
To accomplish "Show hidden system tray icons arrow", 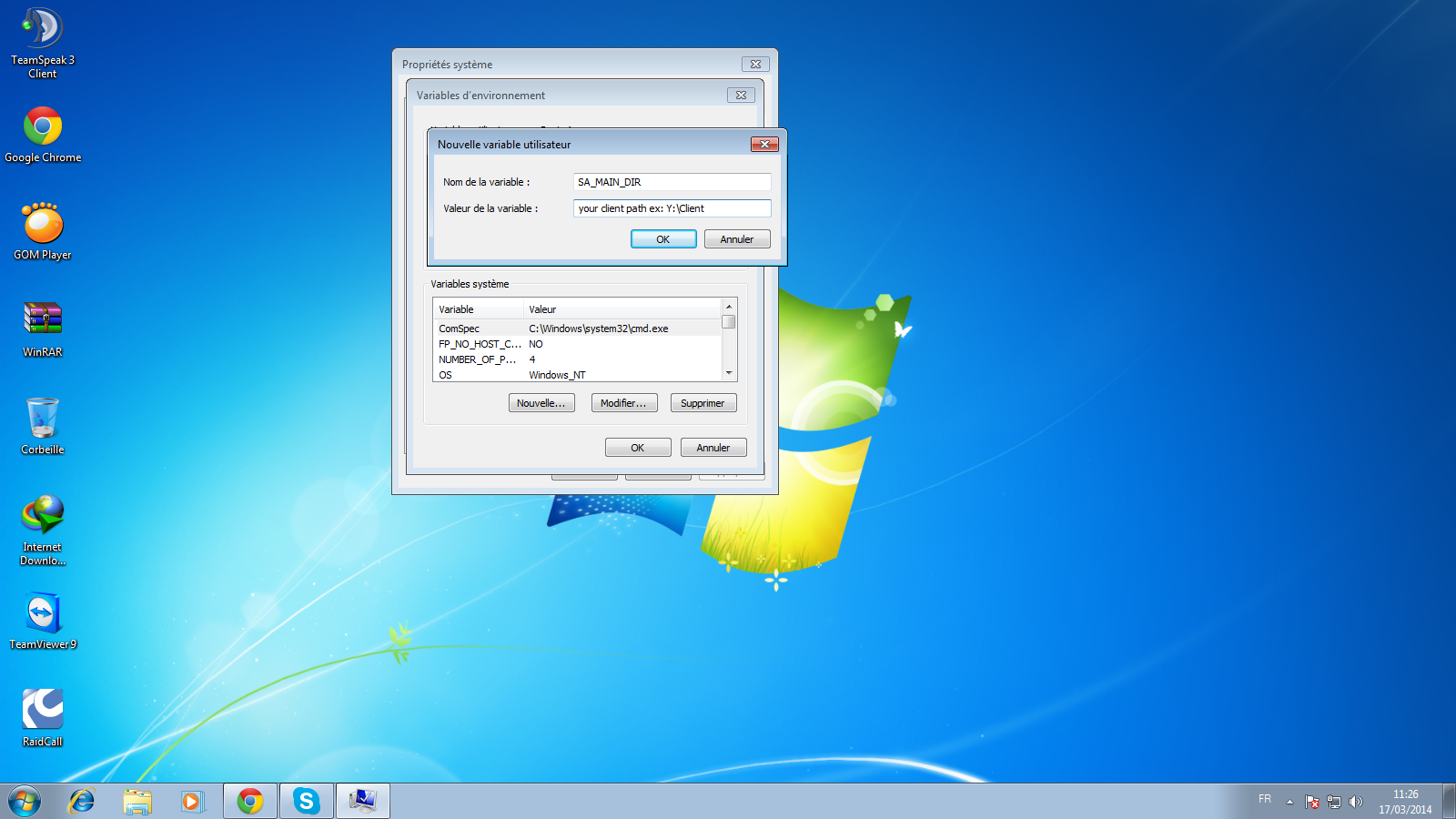I will (1289, 802).
